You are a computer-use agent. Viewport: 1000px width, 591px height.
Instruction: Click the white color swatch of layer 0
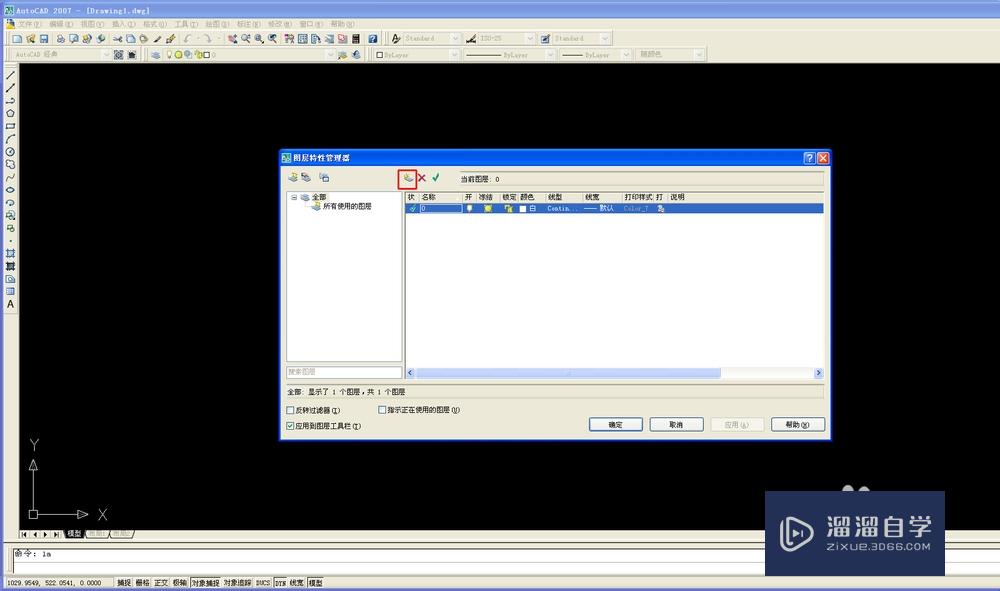(x=523, y=209)
